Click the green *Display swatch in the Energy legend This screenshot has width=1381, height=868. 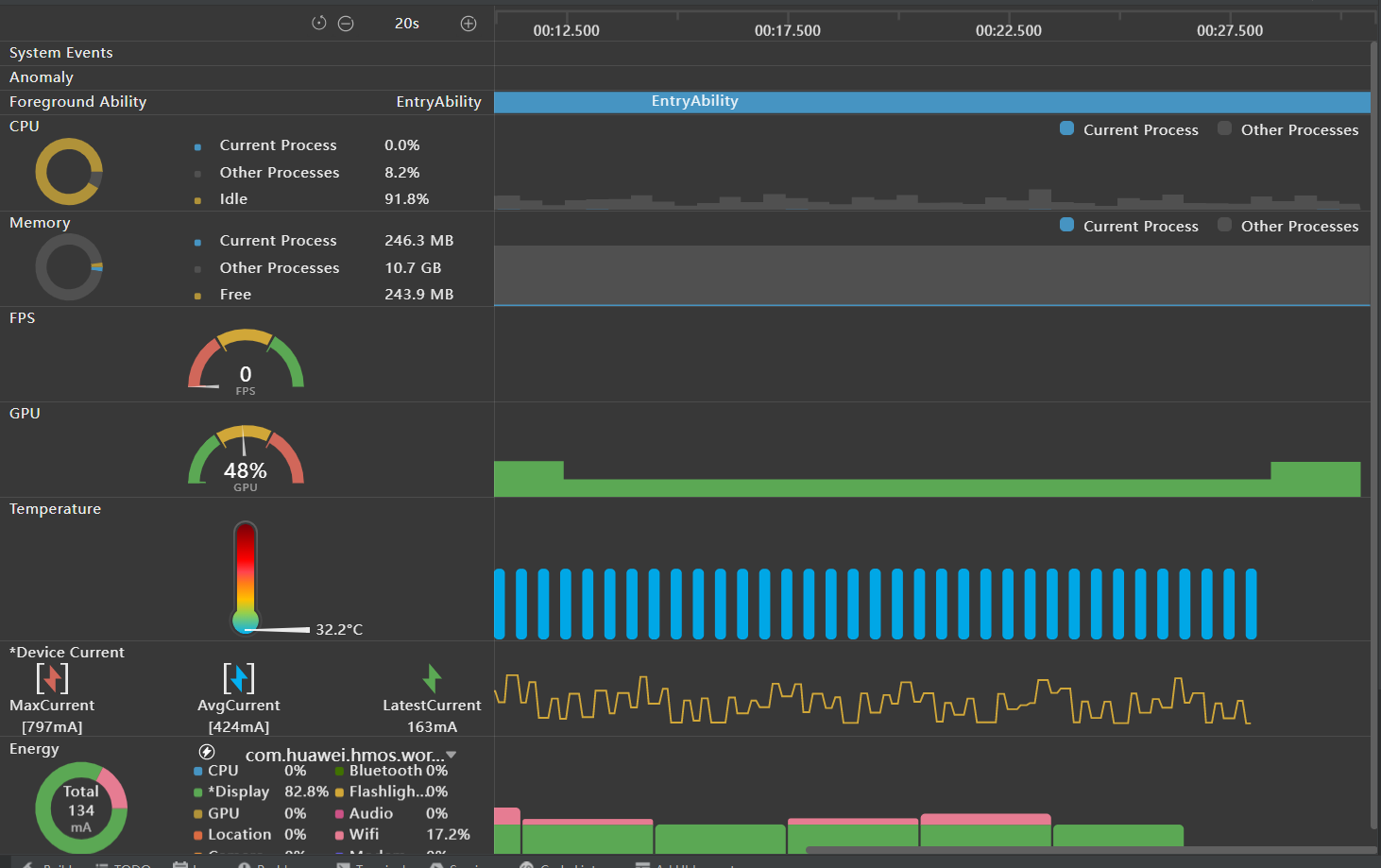click(198, 792)
